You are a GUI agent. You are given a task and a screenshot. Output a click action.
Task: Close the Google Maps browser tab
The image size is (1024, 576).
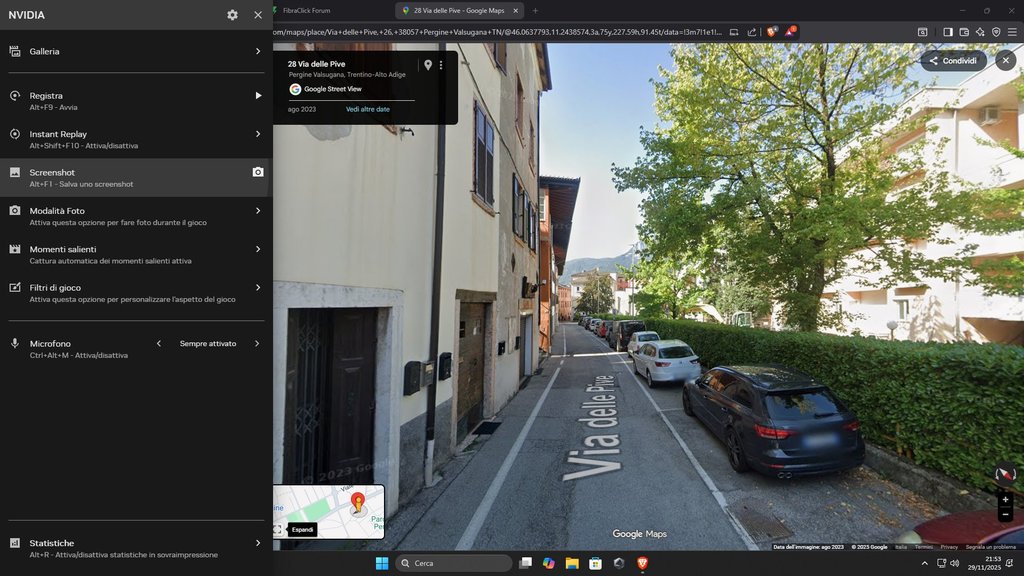tap(515, 10)
